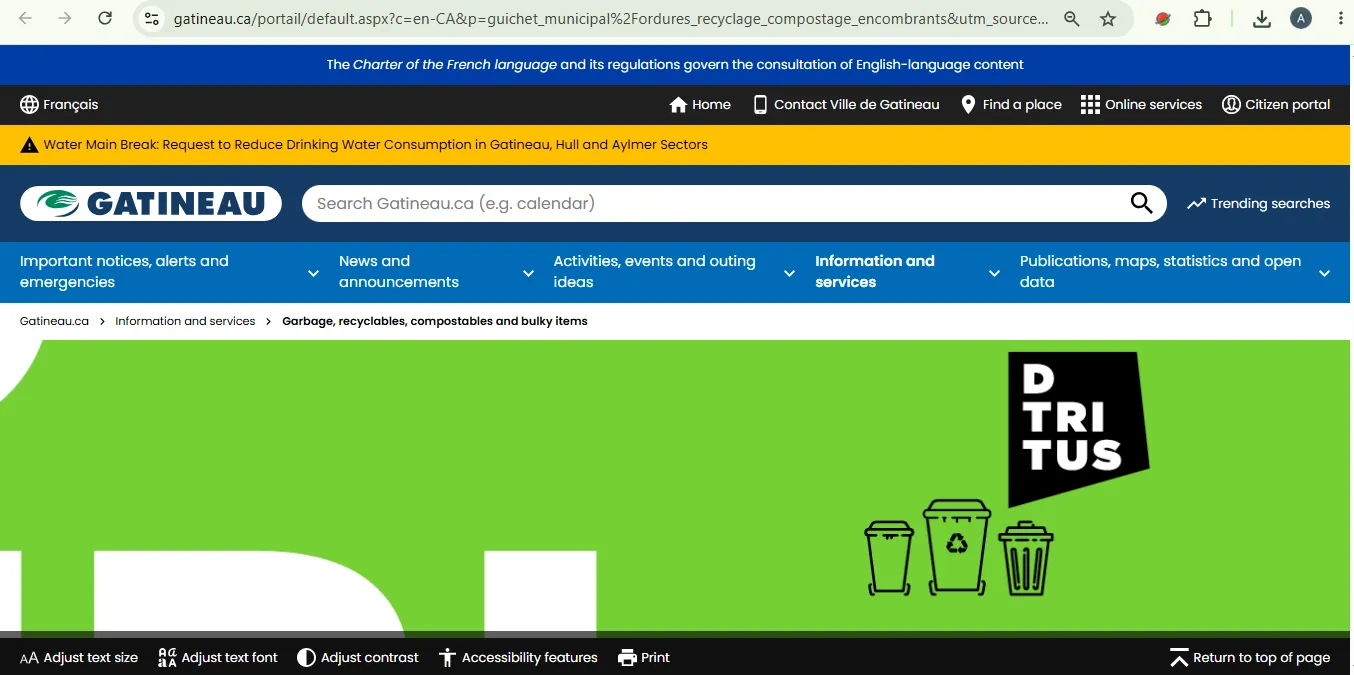Click Adjust text size label

click(91, 658)
